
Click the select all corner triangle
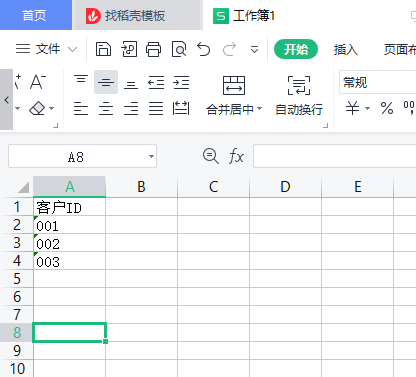pos(23,187)
